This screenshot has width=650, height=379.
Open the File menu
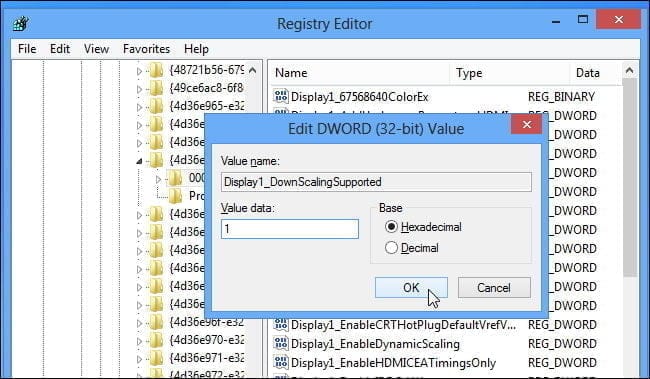[x=27, y=49]
